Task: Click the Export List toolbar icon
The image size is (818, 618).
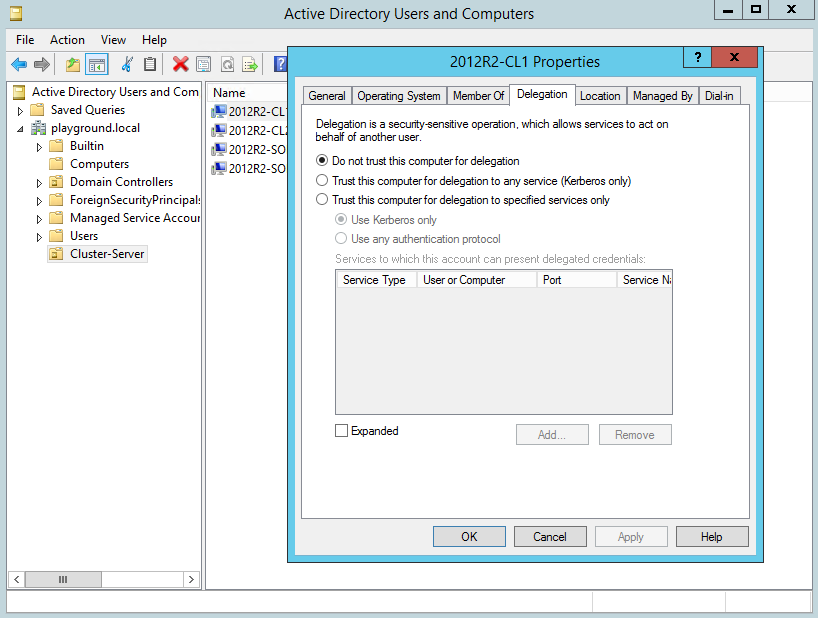Action: tap(251, 65)
